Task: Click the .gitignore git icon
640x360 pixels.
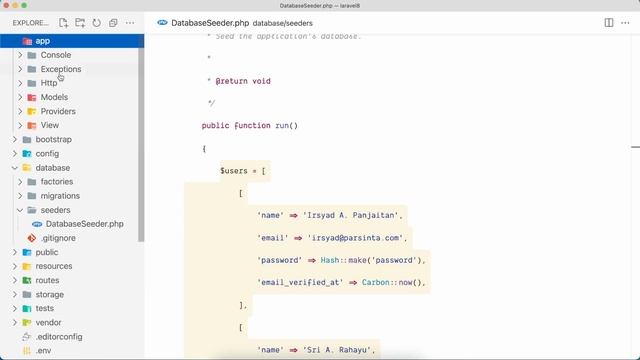Action: point(32,238)
